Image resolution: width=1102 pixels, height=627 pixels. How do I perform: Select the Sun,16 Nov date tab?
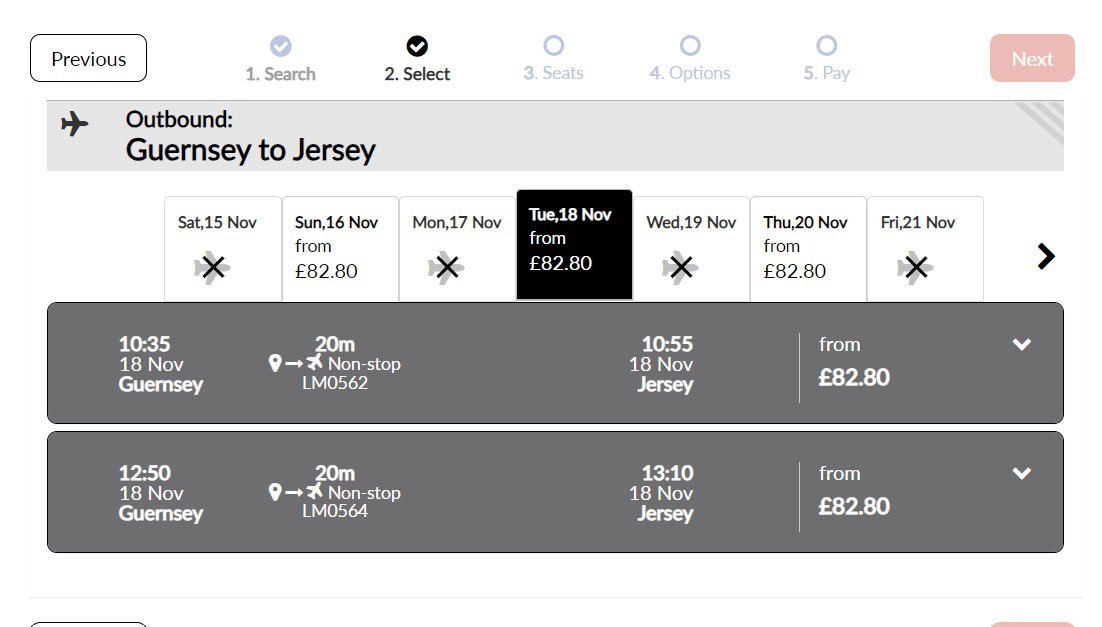(340, 249)
